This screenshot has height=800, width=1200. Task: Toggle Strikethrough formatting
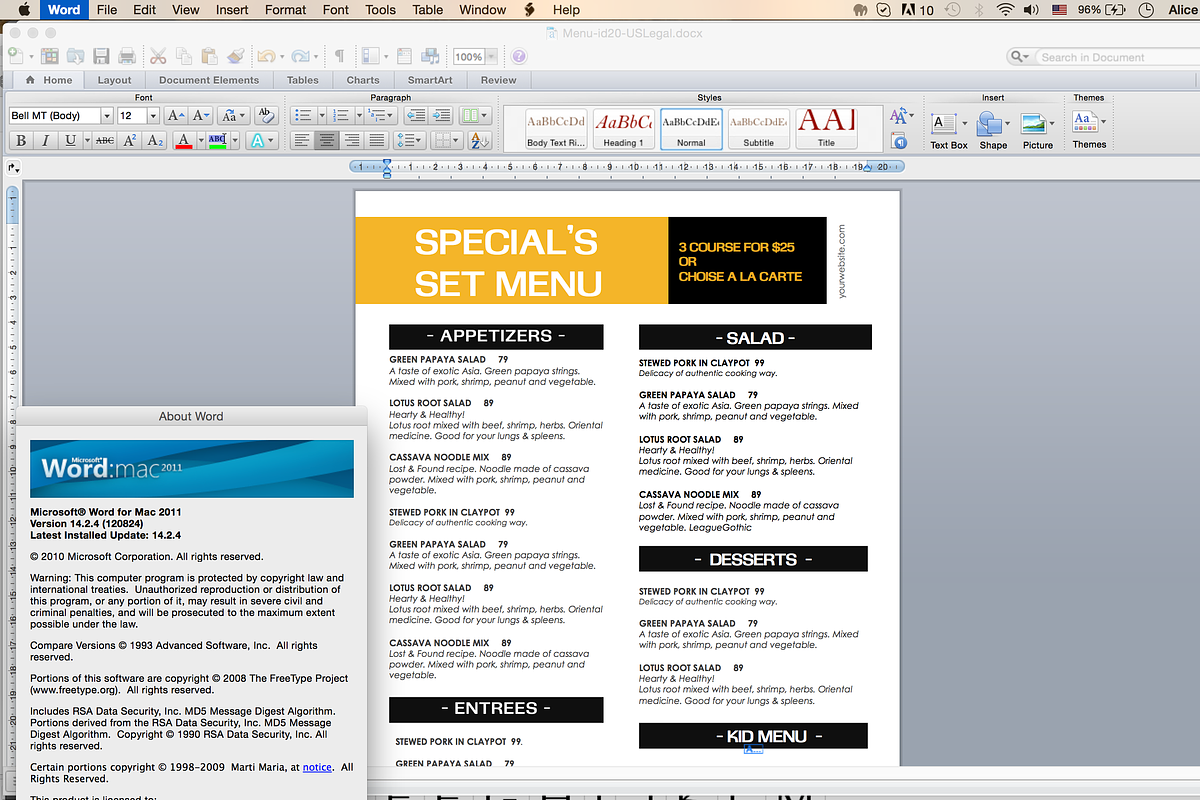tap(104, 141)
